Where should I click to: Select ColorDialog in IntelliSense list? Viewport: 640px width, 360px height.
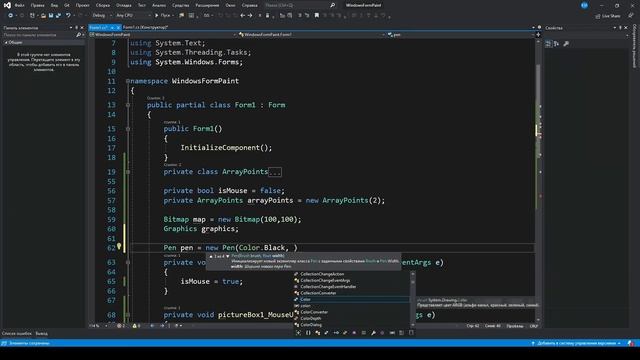[x=311, y=324]
